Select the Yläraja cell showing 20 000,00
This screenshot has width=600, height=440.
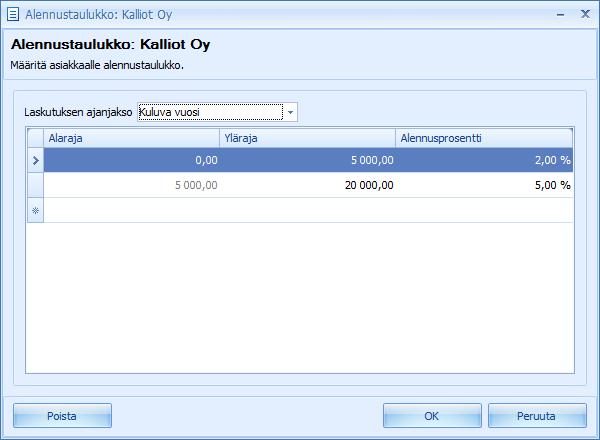point(307,185)
